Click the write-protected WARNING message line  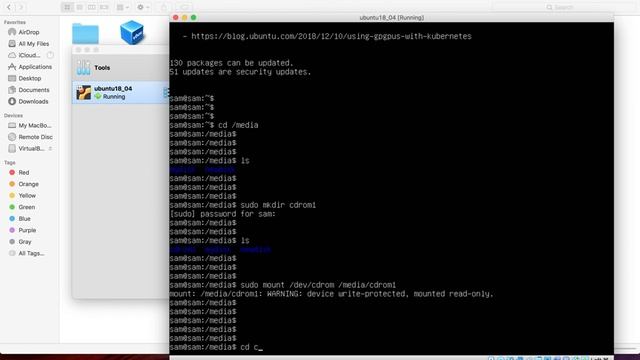331,294
